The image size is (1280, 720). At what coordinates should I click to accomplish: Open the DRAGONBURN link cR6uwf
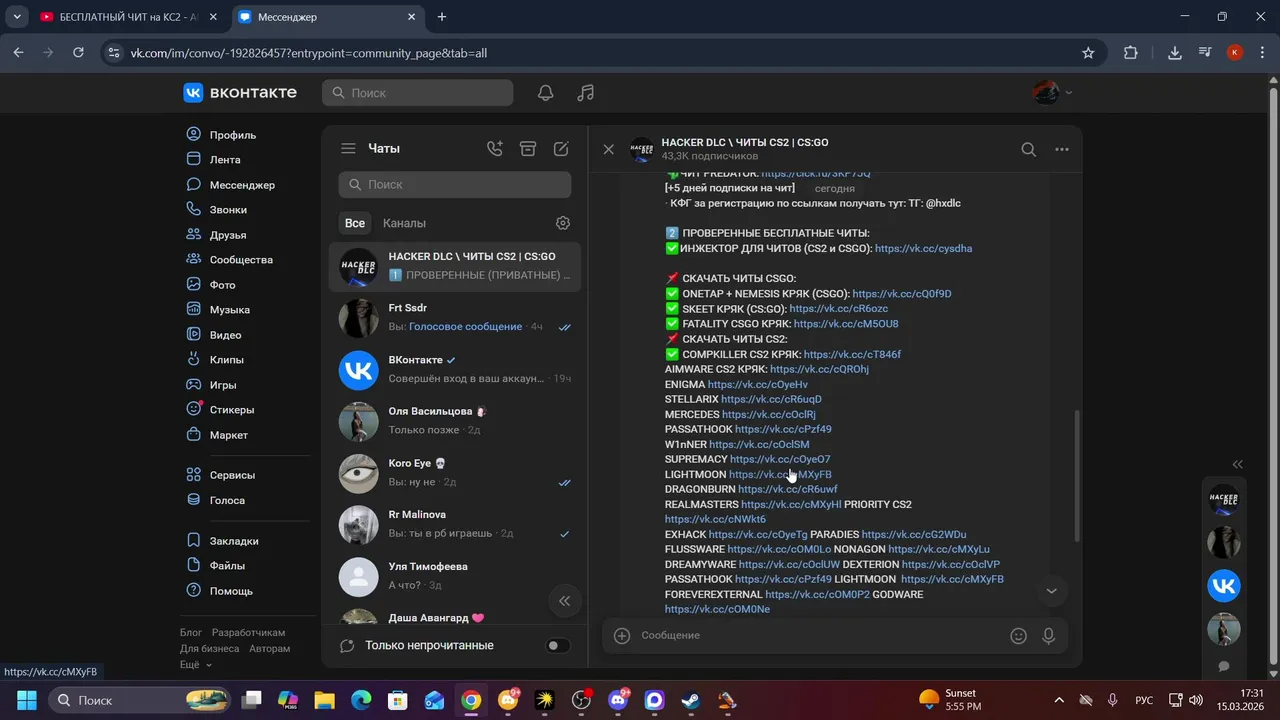(x=788, y=490)
